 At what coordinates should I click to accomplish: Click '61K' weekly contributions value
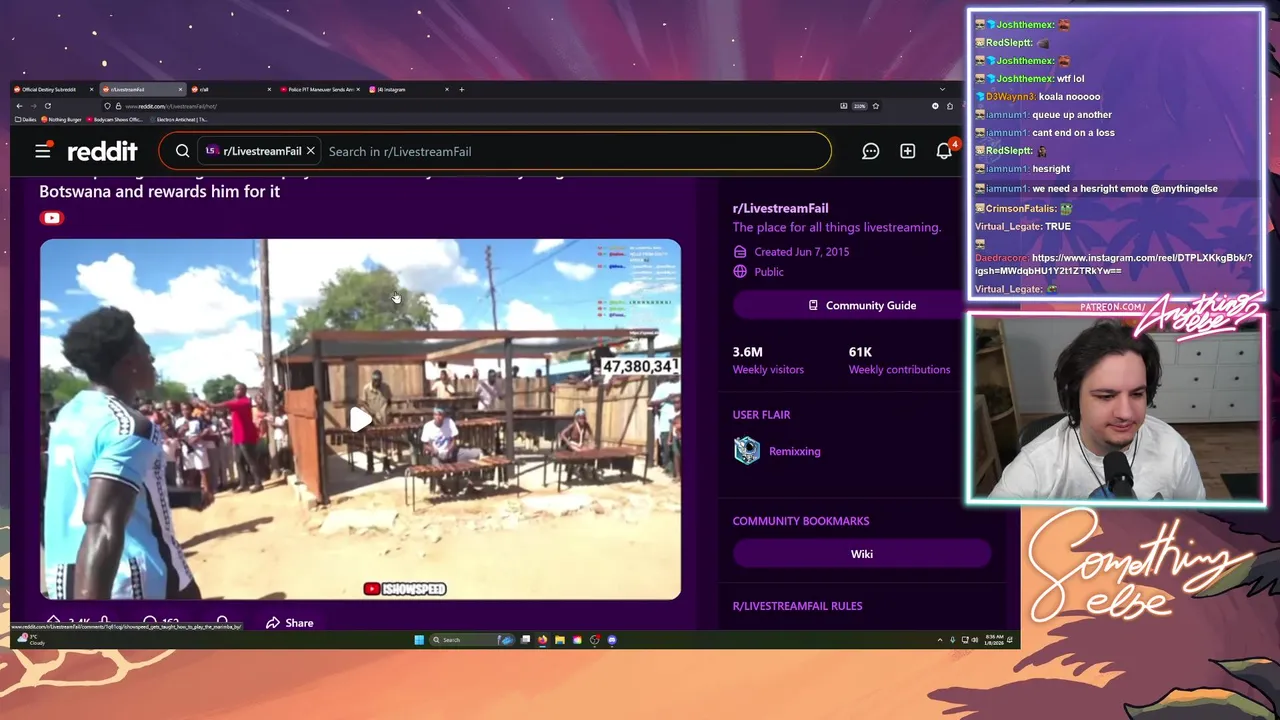click(860, 352)
